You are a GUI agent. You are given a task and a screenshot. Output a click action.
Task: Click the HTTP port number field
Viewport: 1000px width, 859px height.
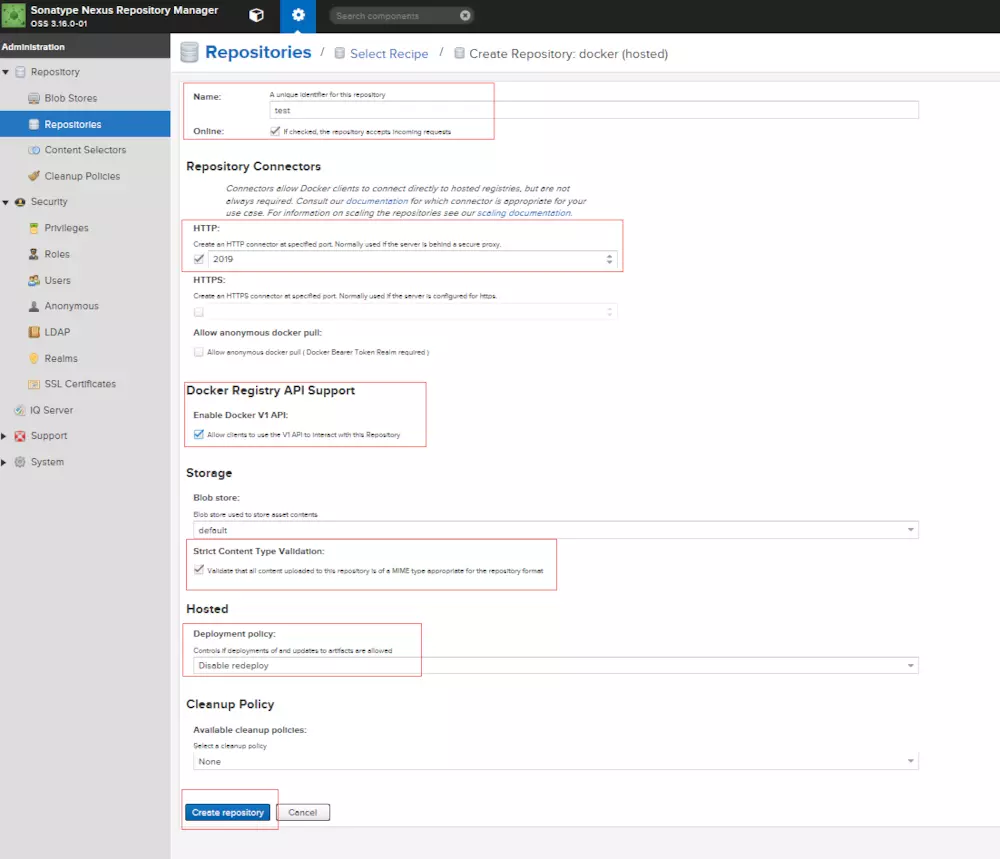(406, 259)
